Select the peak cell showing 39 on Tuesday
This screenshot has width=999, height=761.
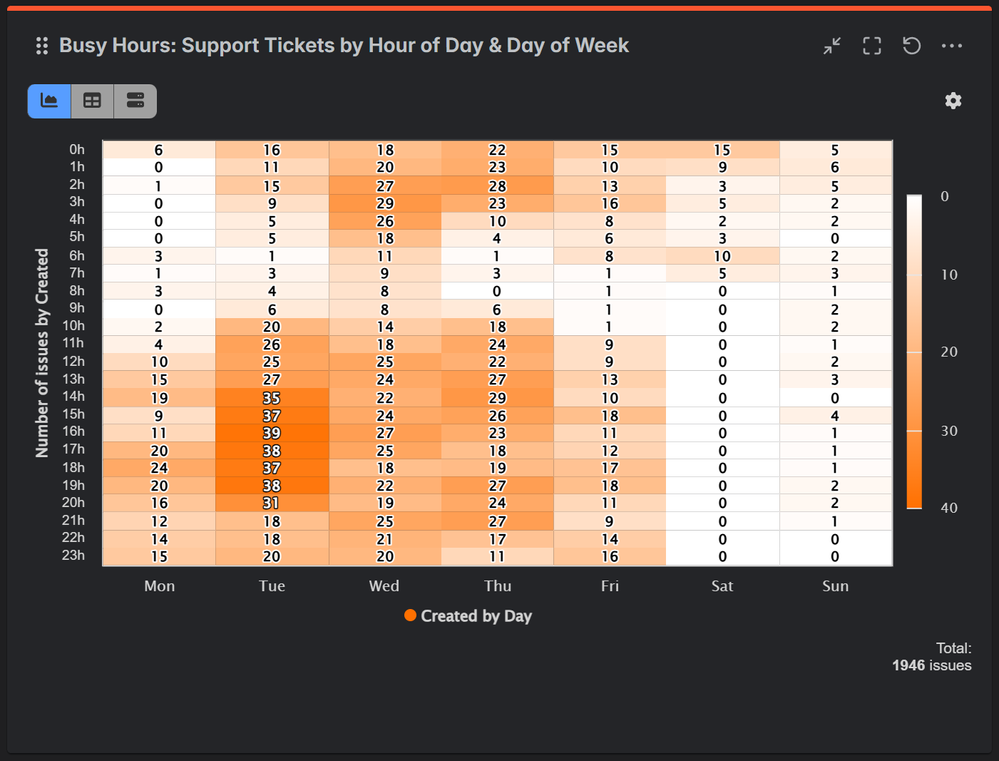271,432
